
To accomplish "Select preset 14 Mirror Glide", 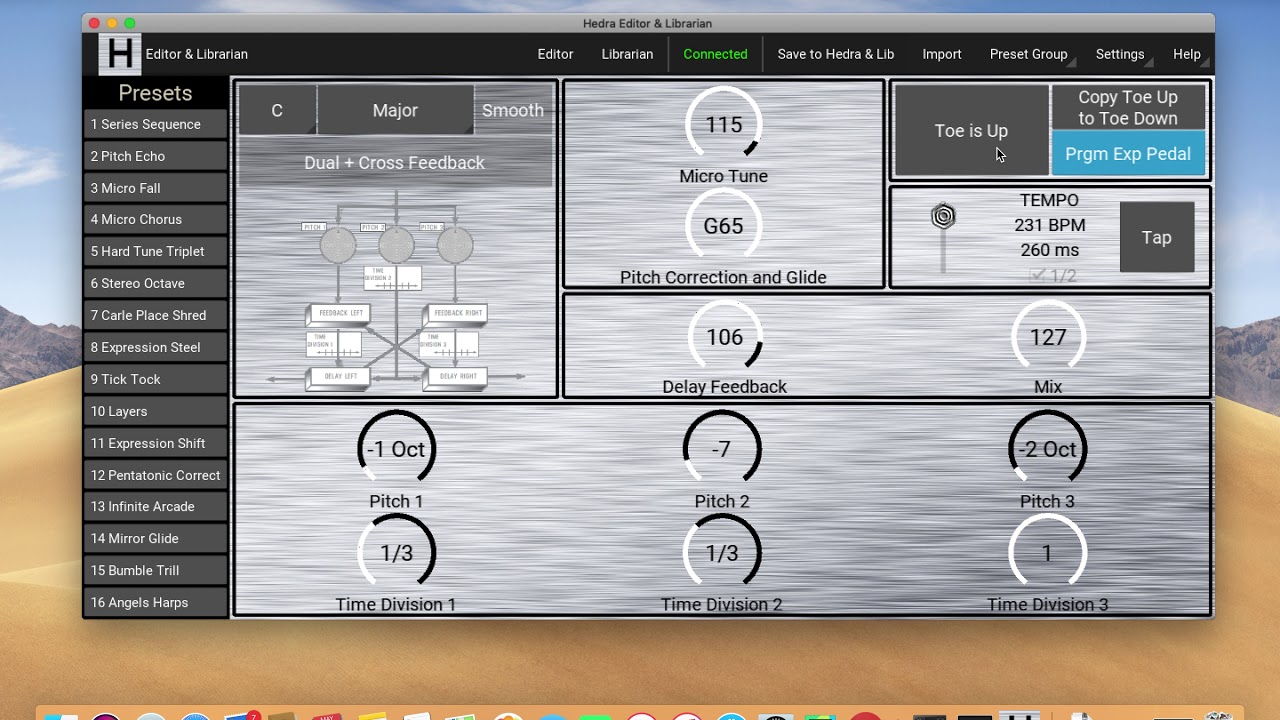I will point(156,538).
